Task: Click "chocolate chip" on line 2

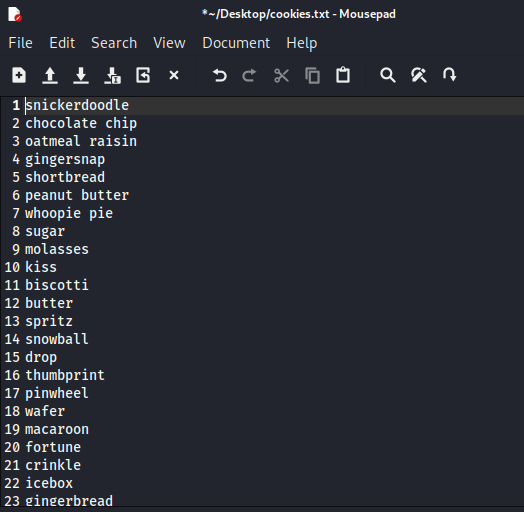Action: (81, 124)
